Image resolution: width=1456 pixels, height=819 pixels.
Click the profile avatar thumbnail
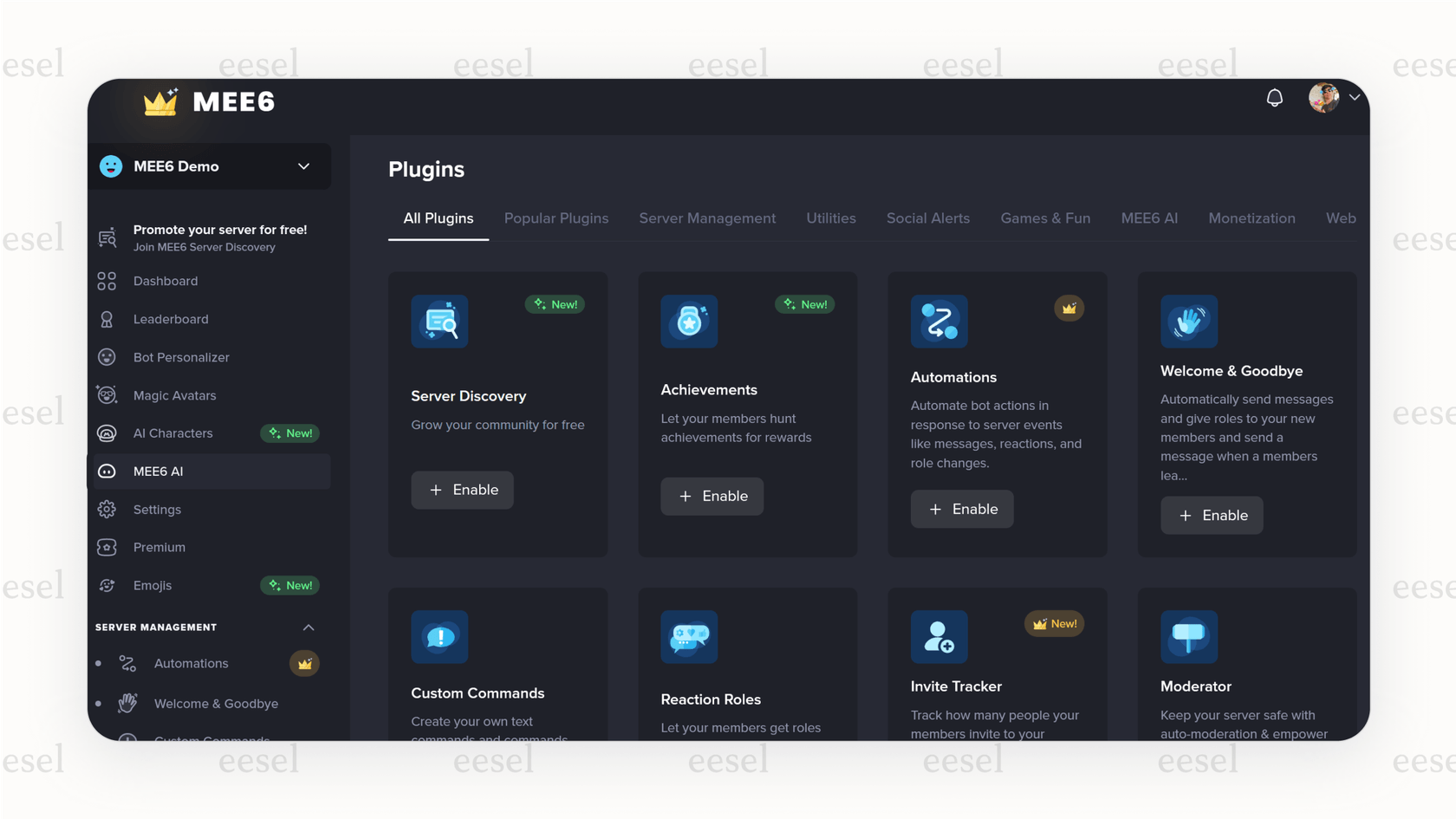pos(1322,97)
